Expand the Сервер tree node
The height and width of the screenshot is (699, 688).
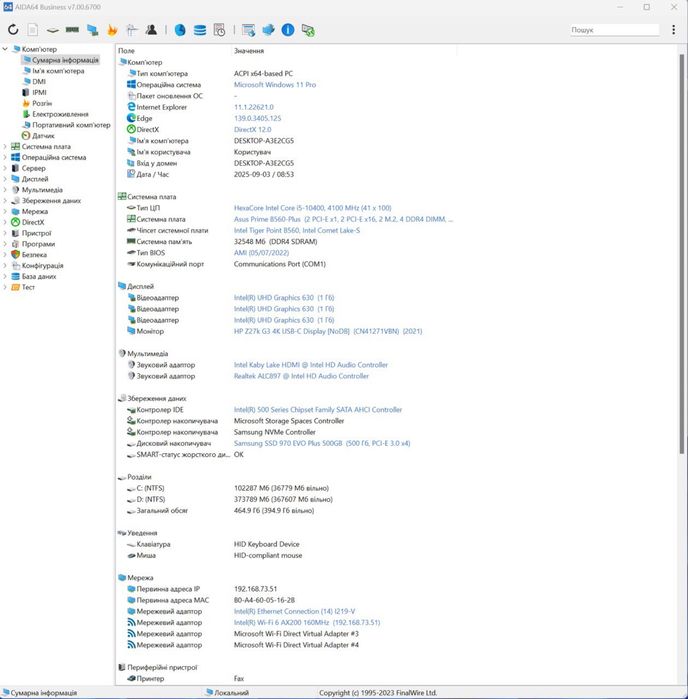pos(5,168)
